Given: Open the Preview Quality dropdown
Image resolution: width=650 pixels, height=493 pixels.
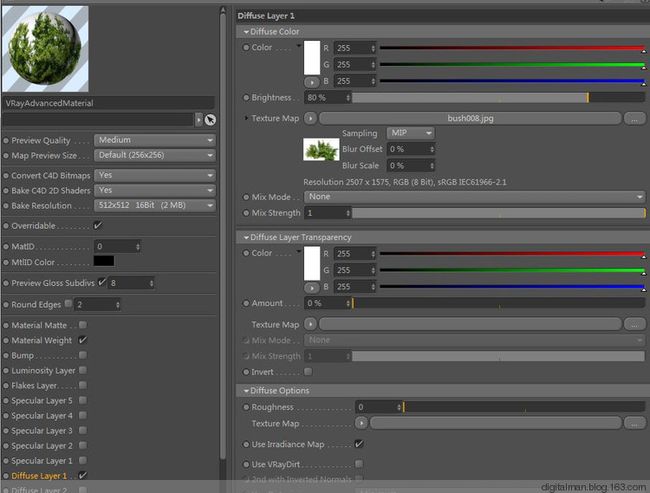Looking at the screenshot, I should click(155, 140).
